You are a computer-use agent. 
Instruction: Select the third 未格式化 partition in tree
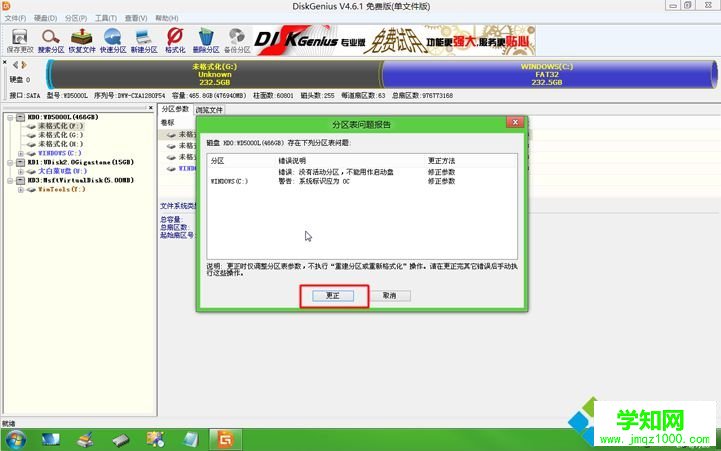pyautogui.click(x=61, y=144)
